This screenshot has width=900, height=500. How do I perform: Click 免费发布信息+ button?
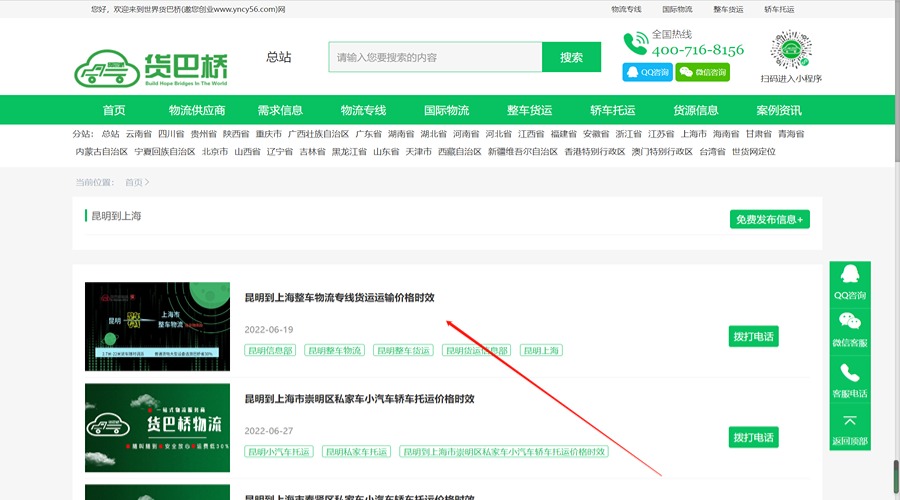pos(769,219)
